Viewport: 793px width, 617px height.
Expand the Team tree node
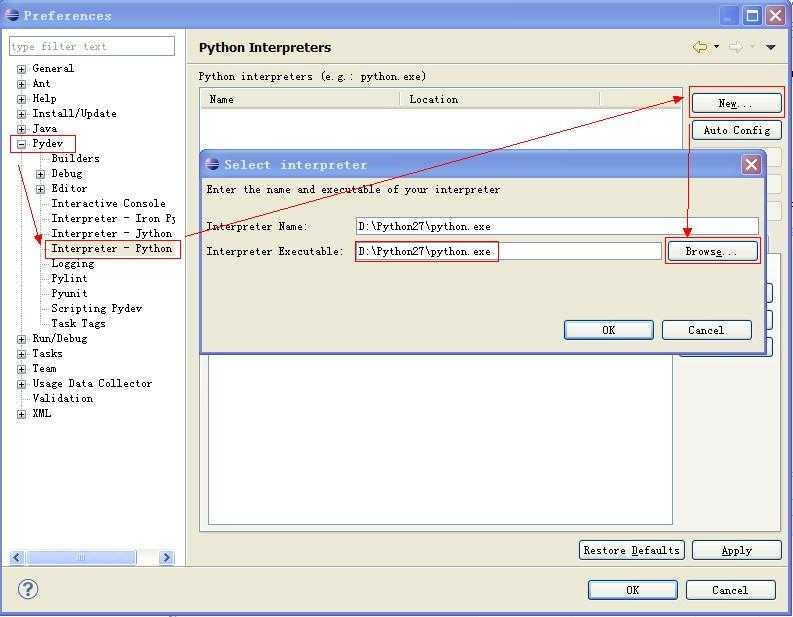[x=21, y=369]
